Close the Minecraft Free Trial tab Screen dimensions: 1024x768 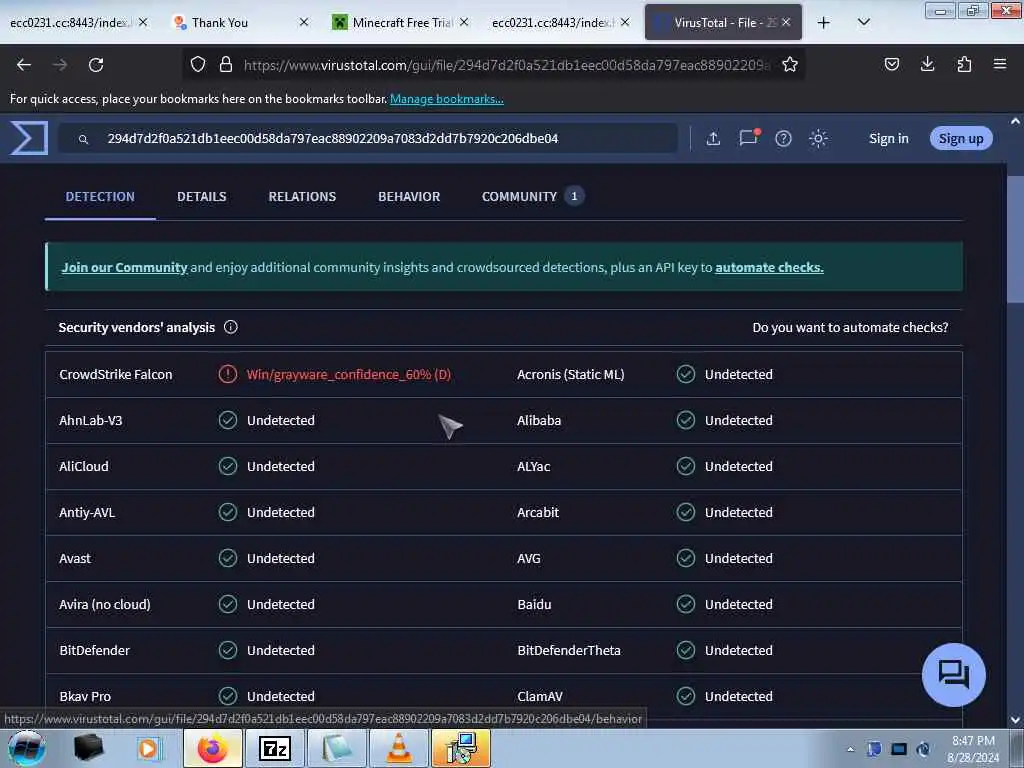click(464, 22)
